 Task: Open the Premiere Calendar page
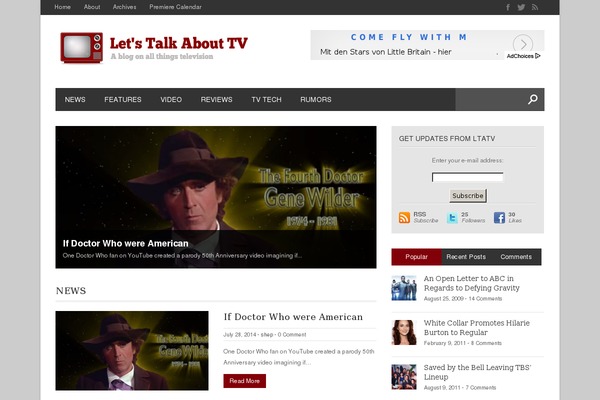coord(175,7)
